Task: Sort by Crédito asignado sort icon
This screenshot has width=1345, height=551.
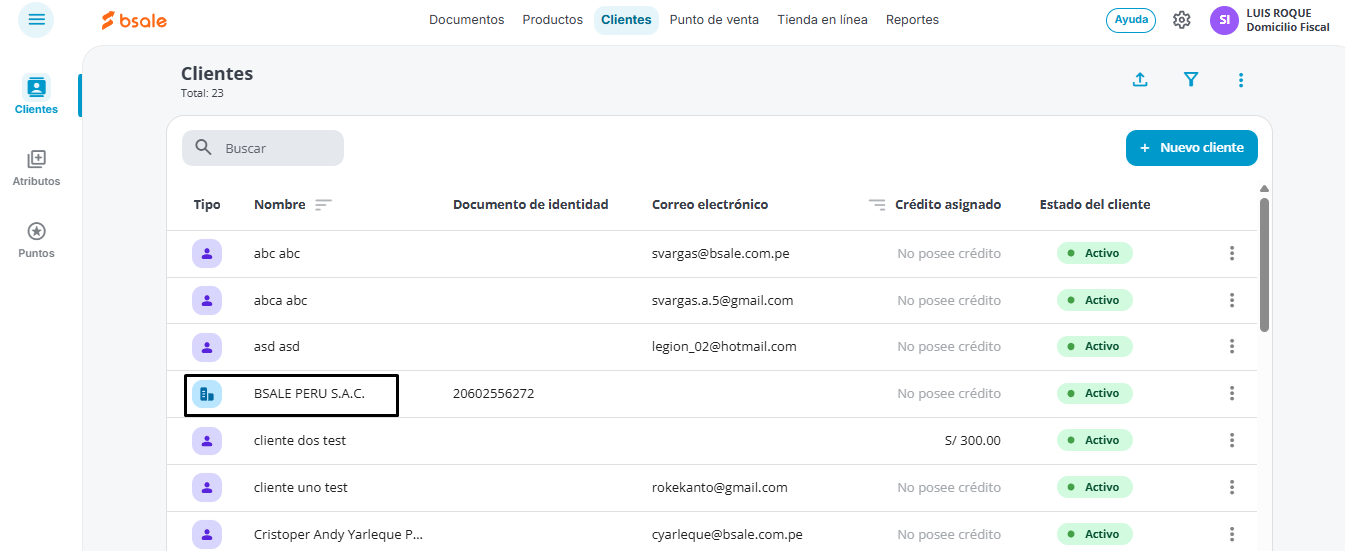Action: coord(877,204)
